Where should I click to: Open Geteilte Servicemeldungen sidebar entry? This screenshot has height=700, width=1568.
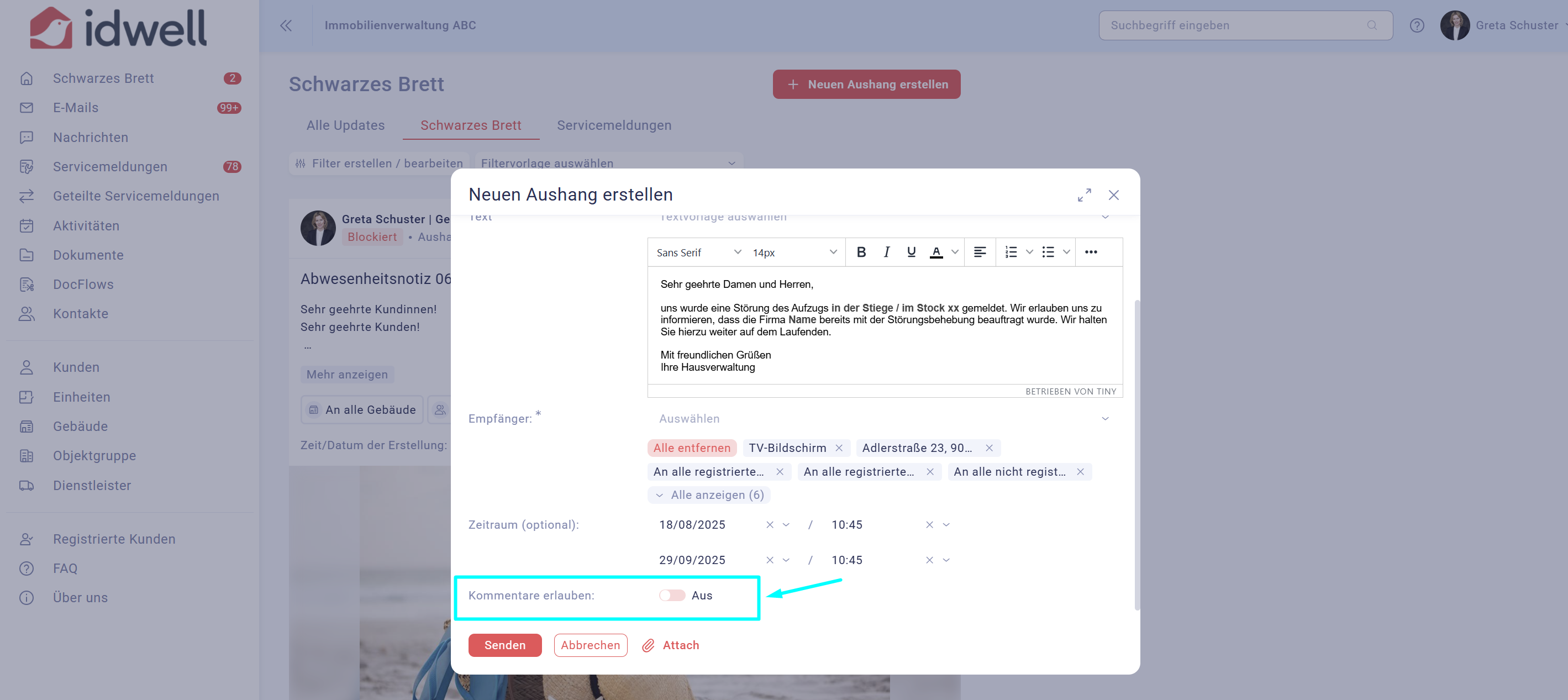click(x=136, y=196)
